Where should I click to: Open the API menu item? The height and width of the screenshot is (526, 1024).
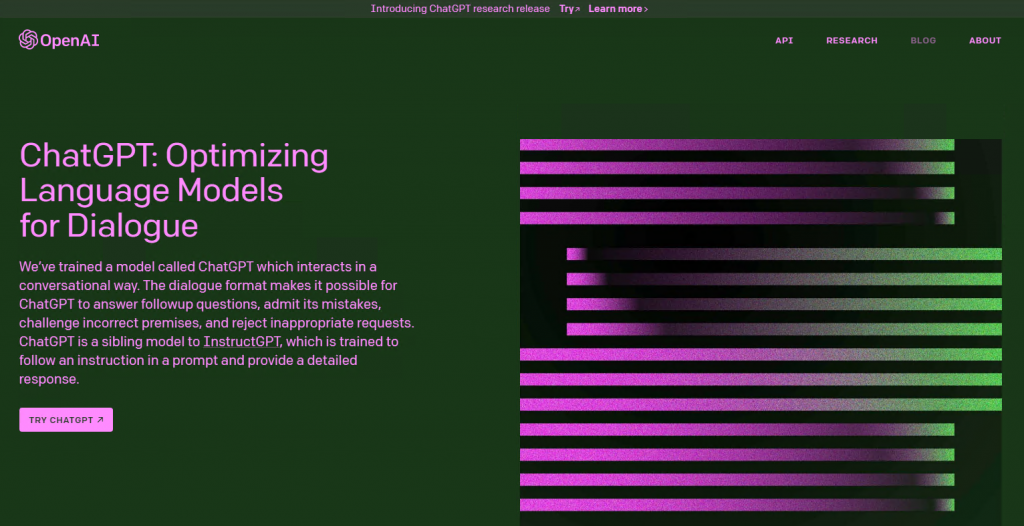pyautogui.click(x=784, y=41)
